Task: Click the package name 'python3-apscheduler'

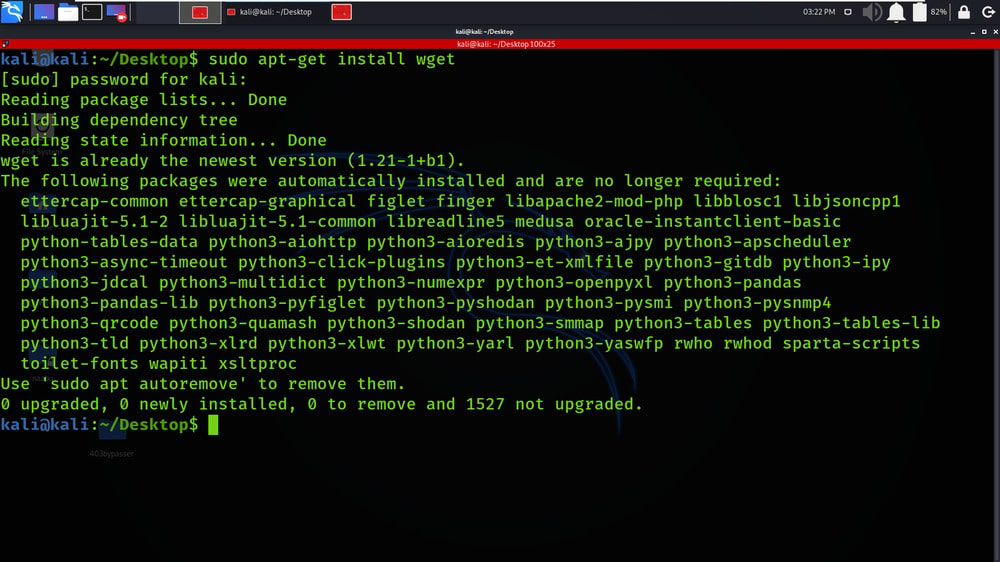Action: pyautogui.click(x=757, y=242)
